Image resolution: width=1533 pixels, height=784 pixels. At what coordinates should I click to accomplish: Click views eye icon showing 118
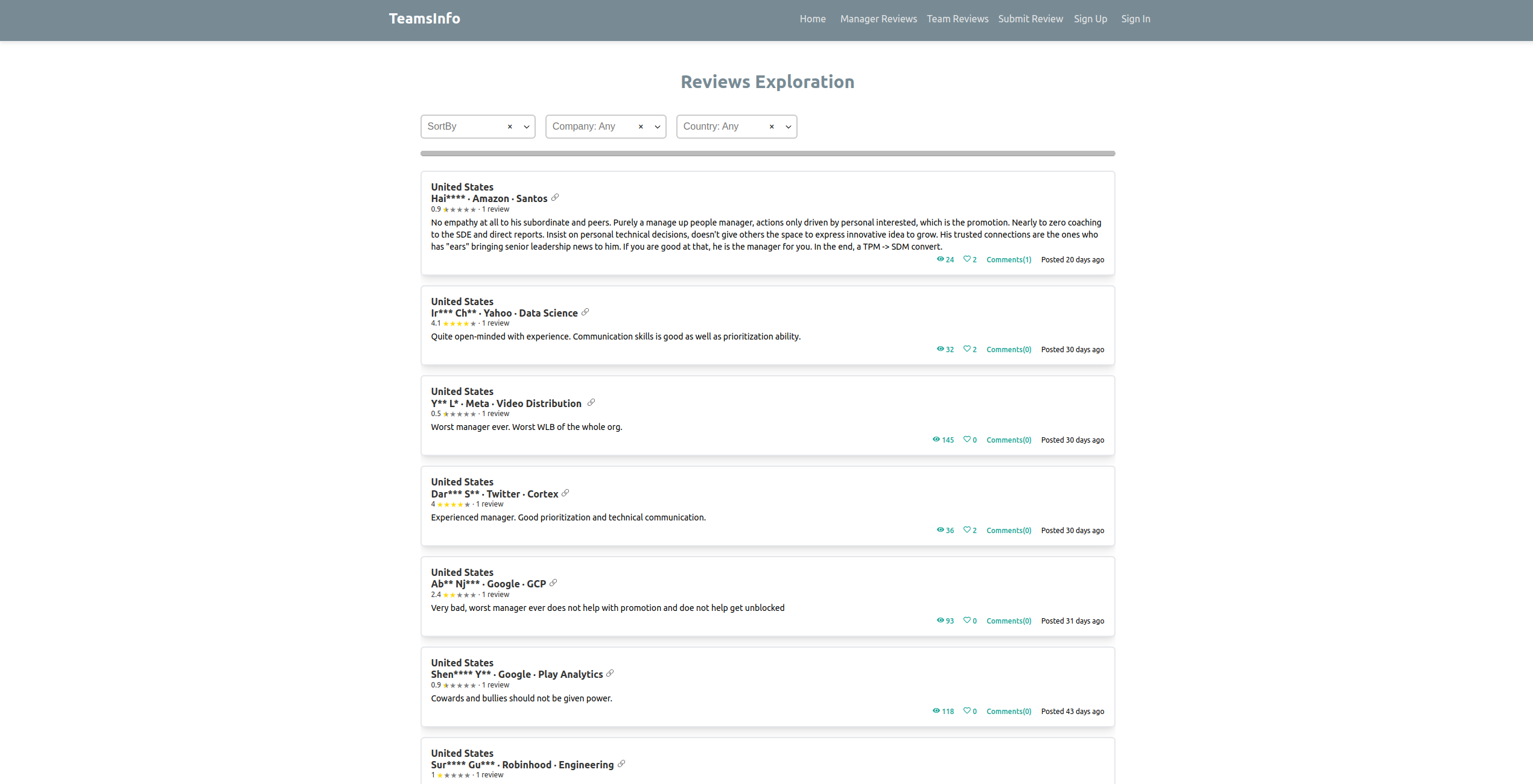[x=936, y=711]
